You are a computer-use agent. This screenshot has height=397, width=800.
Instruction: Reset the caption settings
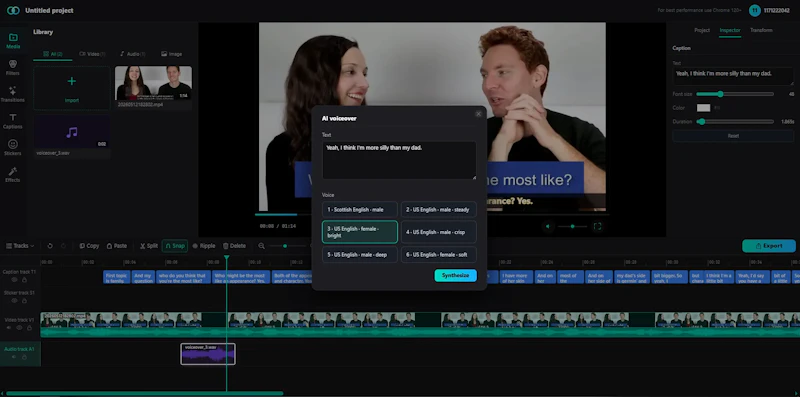click(x=733, y=136)
